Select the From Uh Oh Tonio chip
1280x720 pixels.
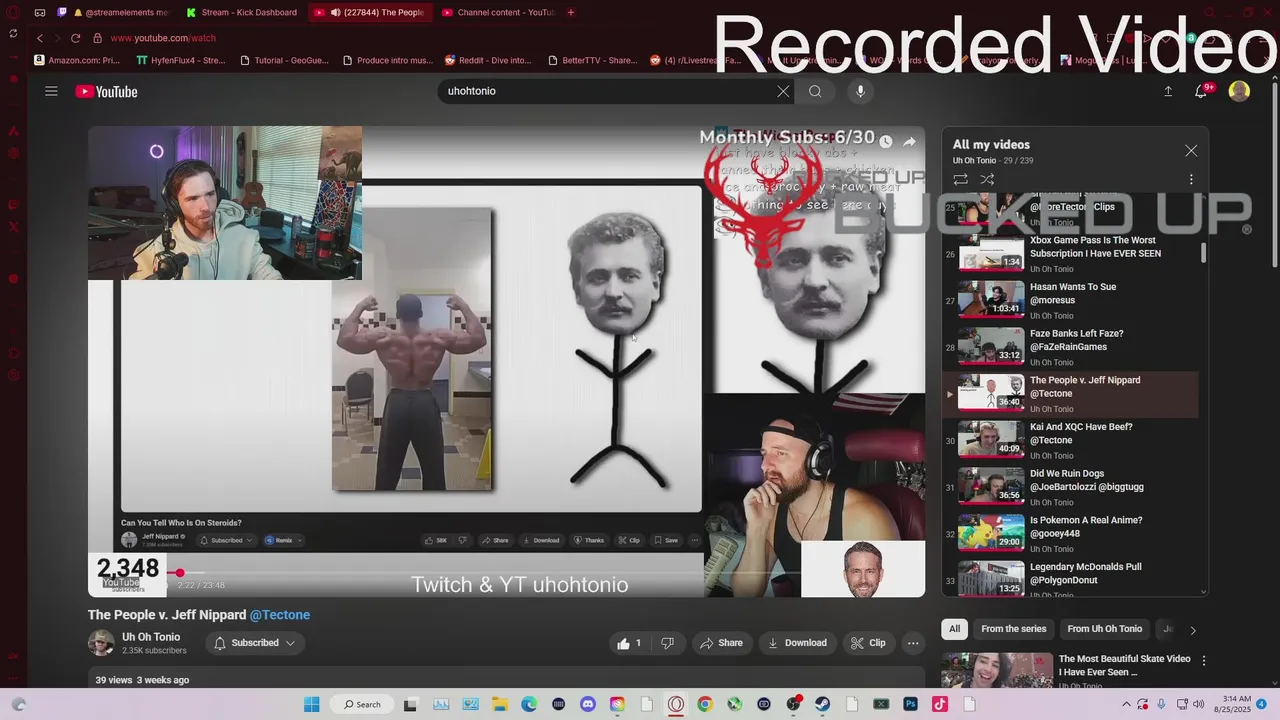[1104, 629]
